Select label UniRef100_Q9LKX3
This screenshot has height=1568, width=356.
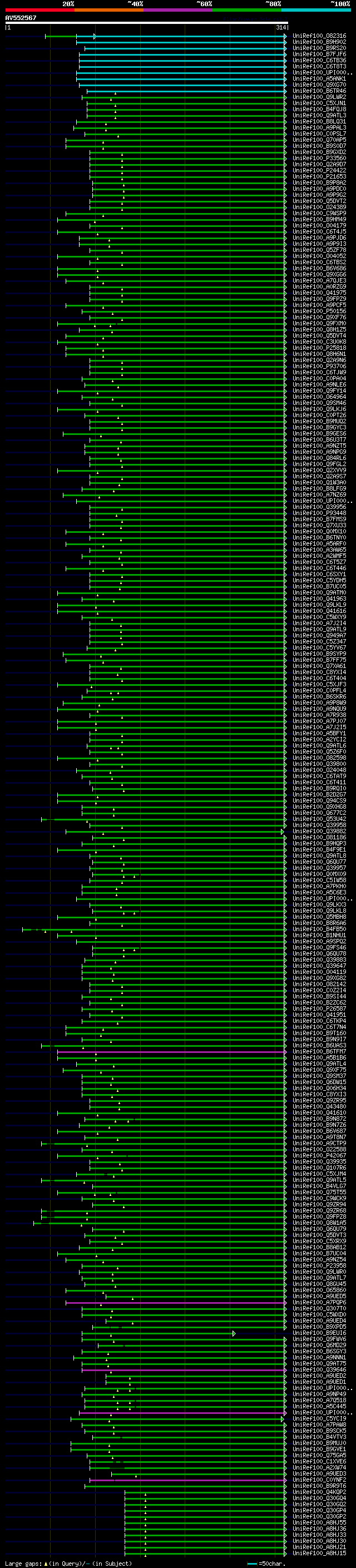pos(319,904)
